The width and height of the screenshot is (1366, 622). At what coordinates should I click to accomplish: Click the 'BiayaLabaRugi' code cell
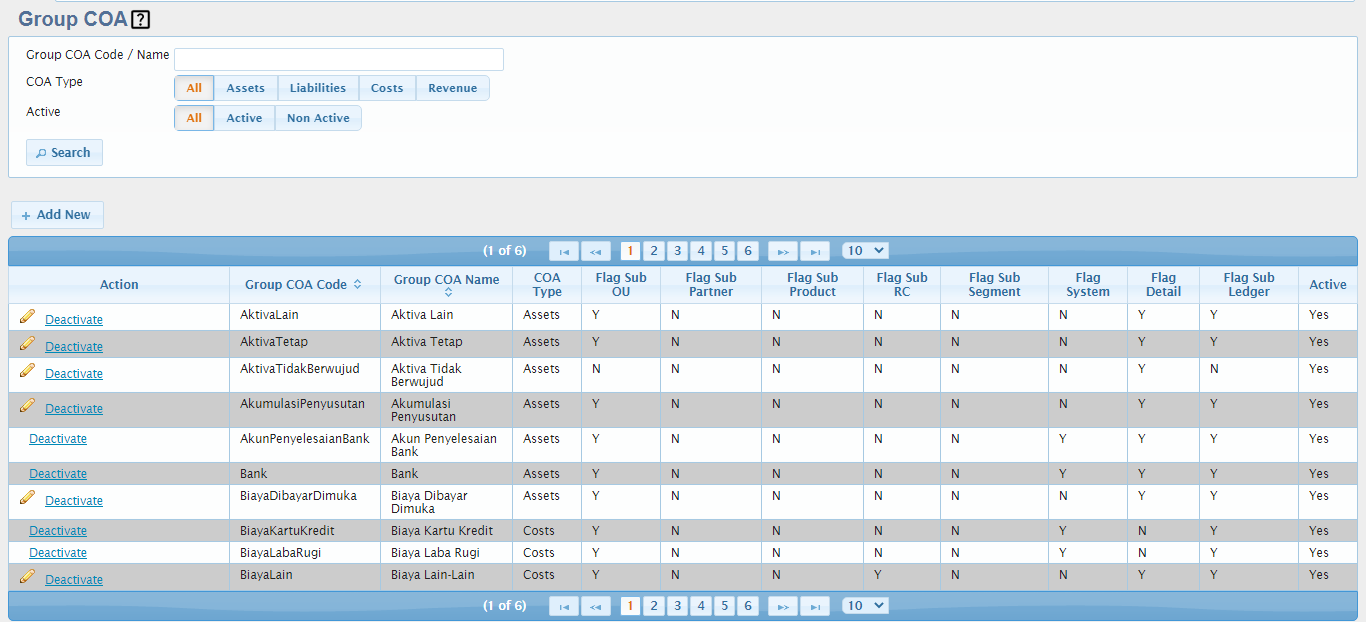tap(305, 553)
